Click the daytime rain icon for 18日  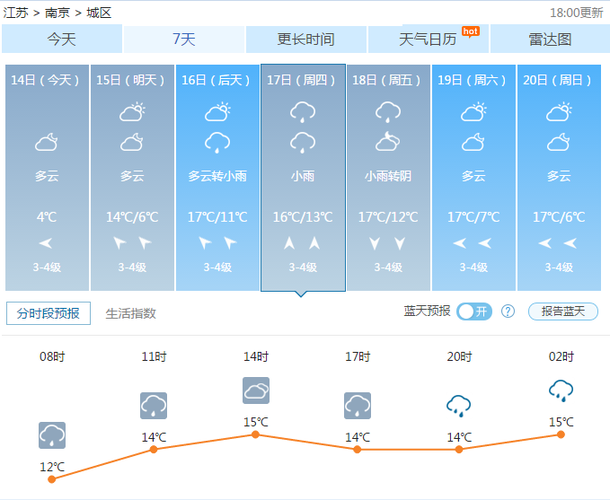(388, 112)
